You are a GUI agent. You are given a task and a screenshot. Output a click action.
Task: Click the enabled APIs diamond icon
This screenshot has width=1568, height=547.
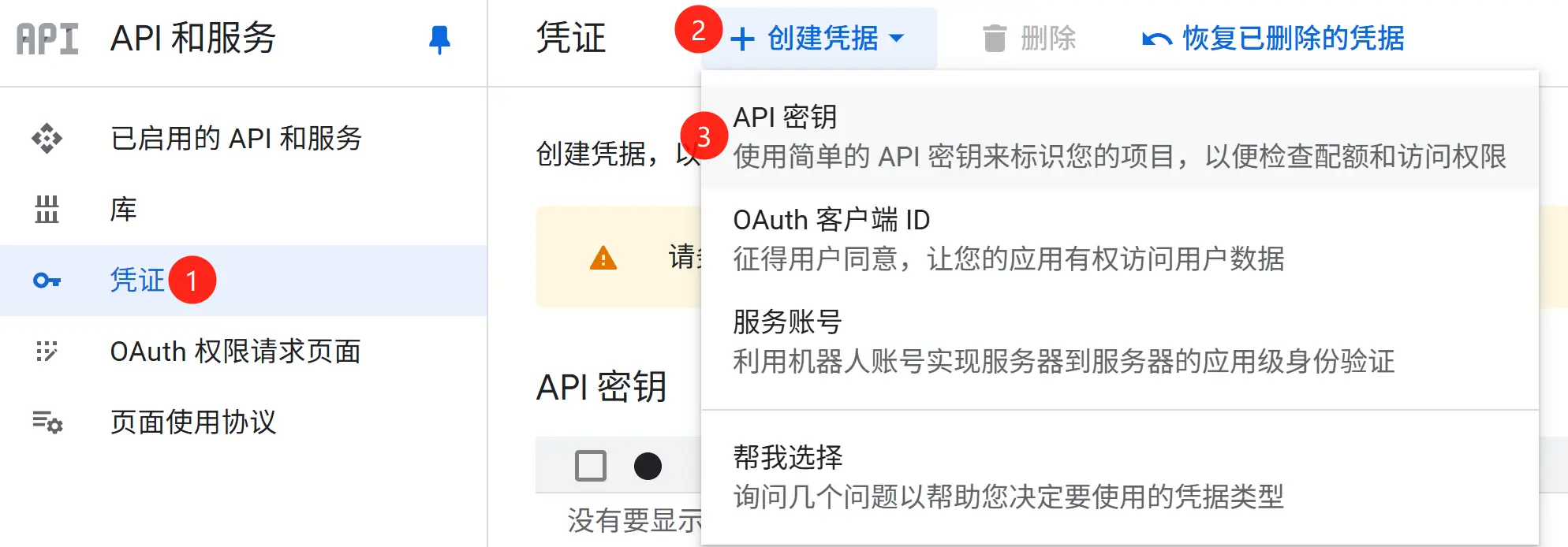pos(47,139)
